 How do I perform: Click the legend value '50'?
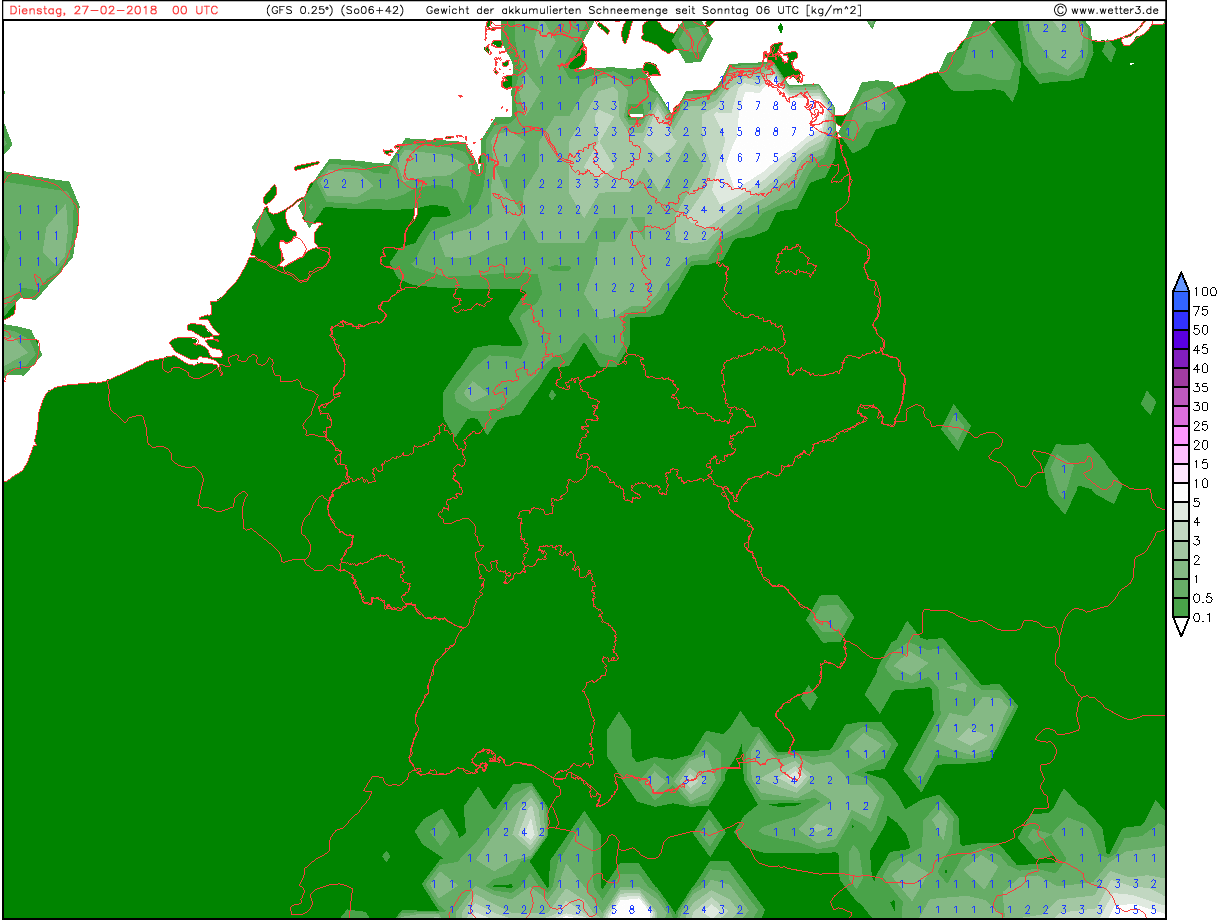pyautogui.click(x=1201, y=330)
